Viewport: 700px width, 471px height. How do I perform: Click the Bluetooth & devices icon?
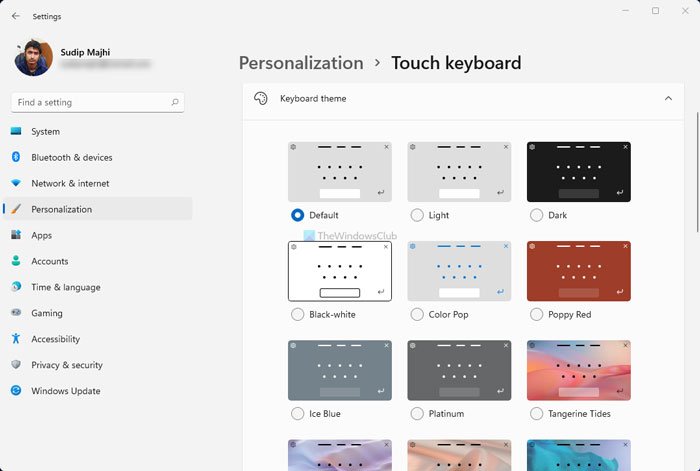click(16, 158)
